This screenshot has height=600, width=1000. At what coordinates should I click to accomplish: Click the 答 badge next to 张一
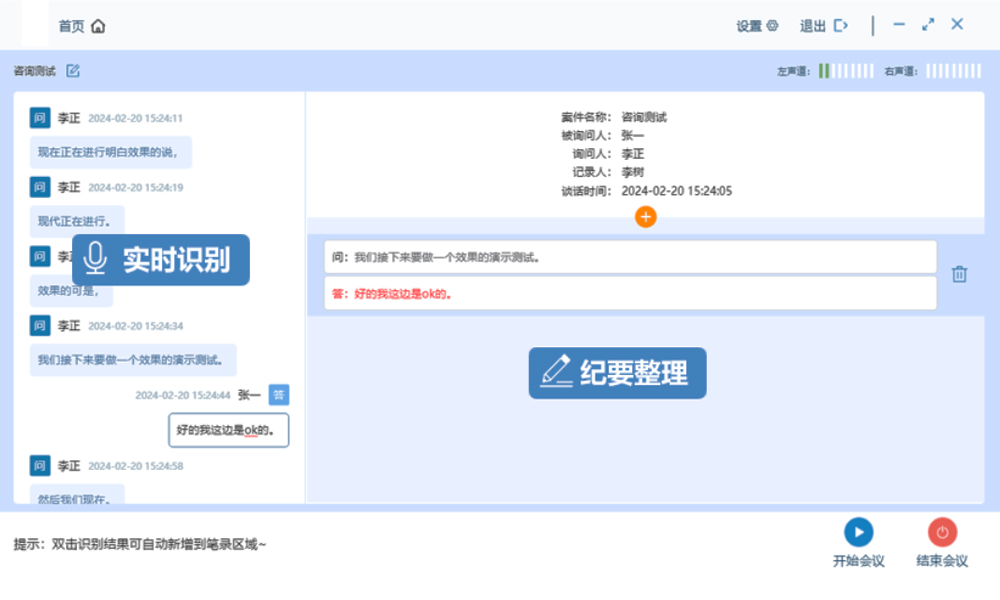[x=279, y=395]
